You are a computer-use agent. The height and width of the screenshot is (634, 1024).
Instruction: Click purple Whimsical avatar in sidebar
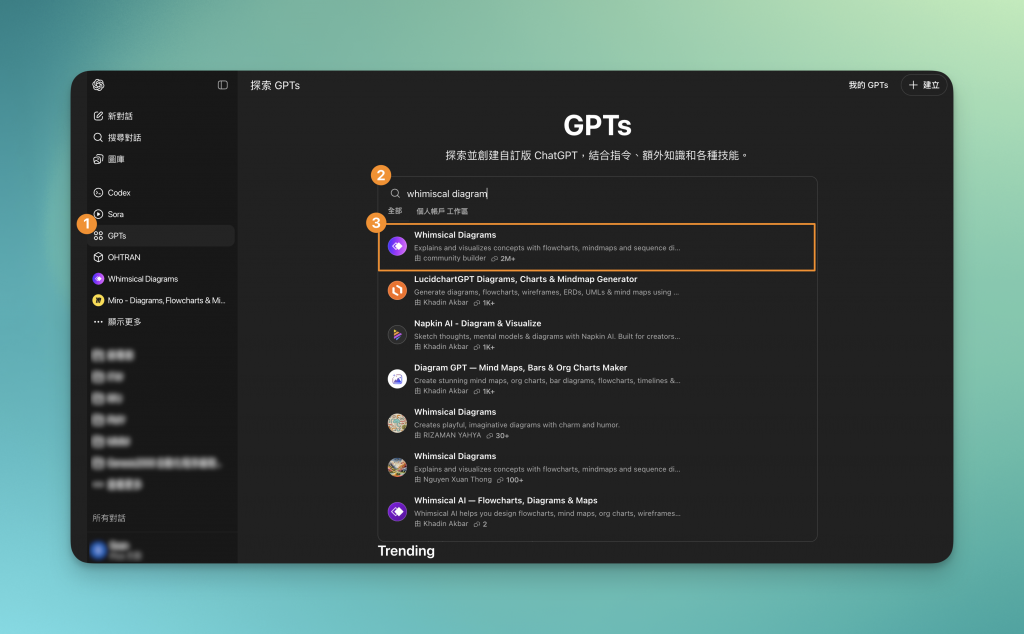click(98, 279)
